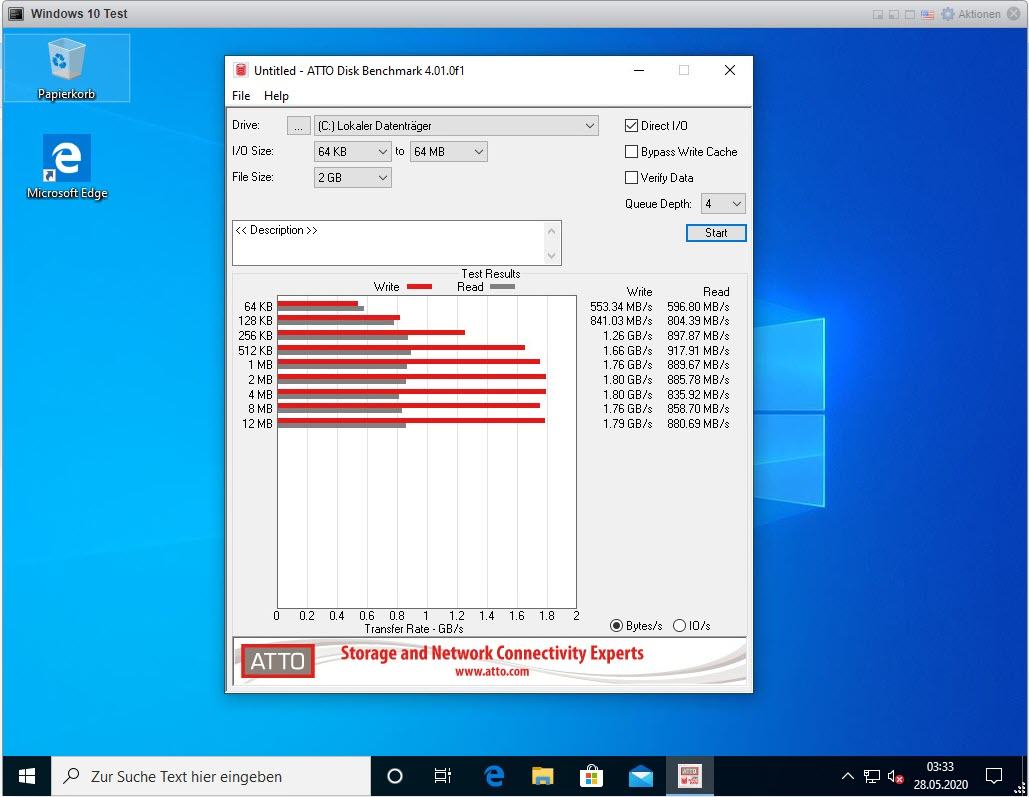Screen dimensions: 1029x797
Task: Close the VM session with the X icon
Action: 1014,14
